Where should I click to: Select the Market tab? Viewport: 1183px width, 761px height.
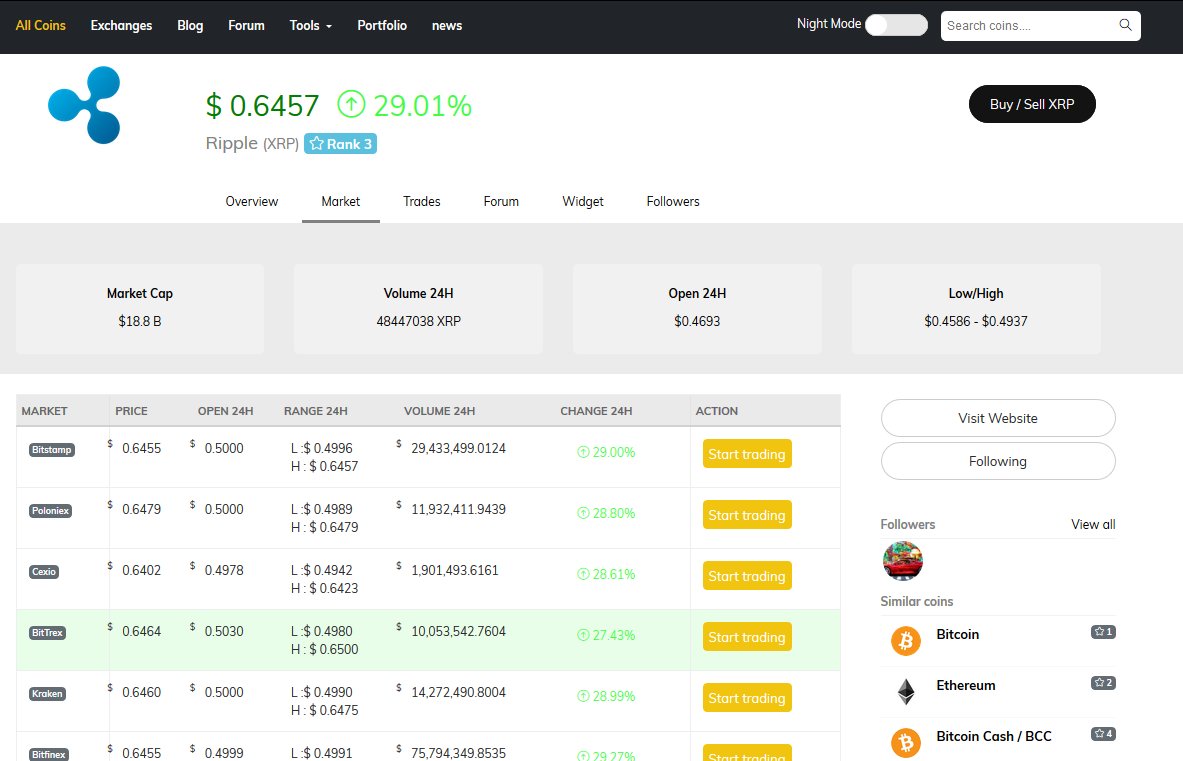pyautogui.click(x=341, y=201)
